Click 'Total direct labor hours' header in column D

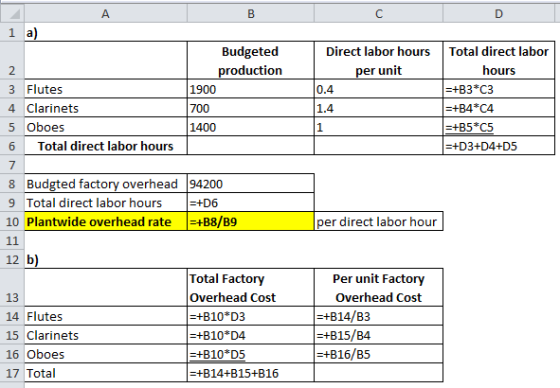499,60
